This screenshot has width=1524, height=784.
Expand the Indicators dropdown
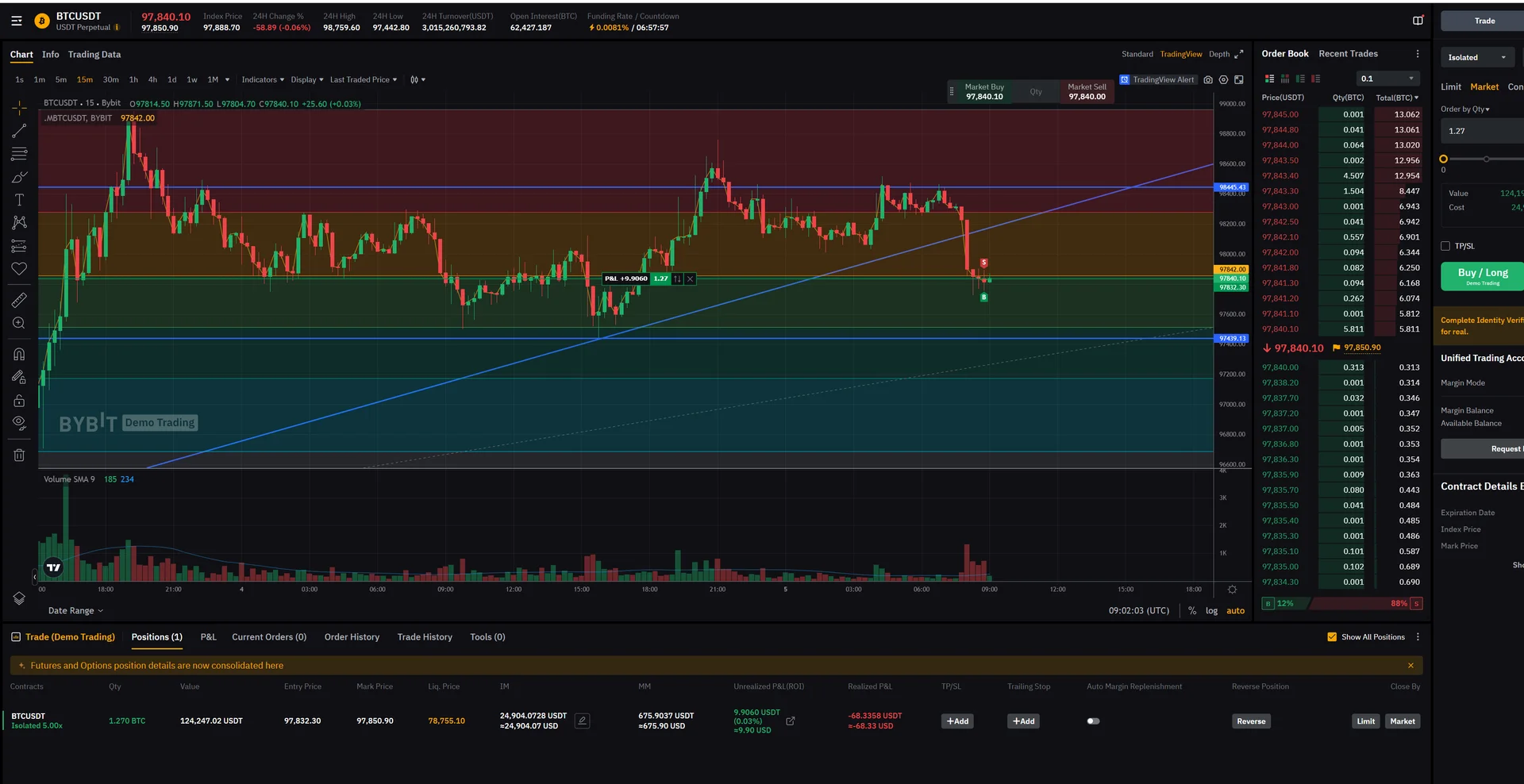tap(263, 80)
